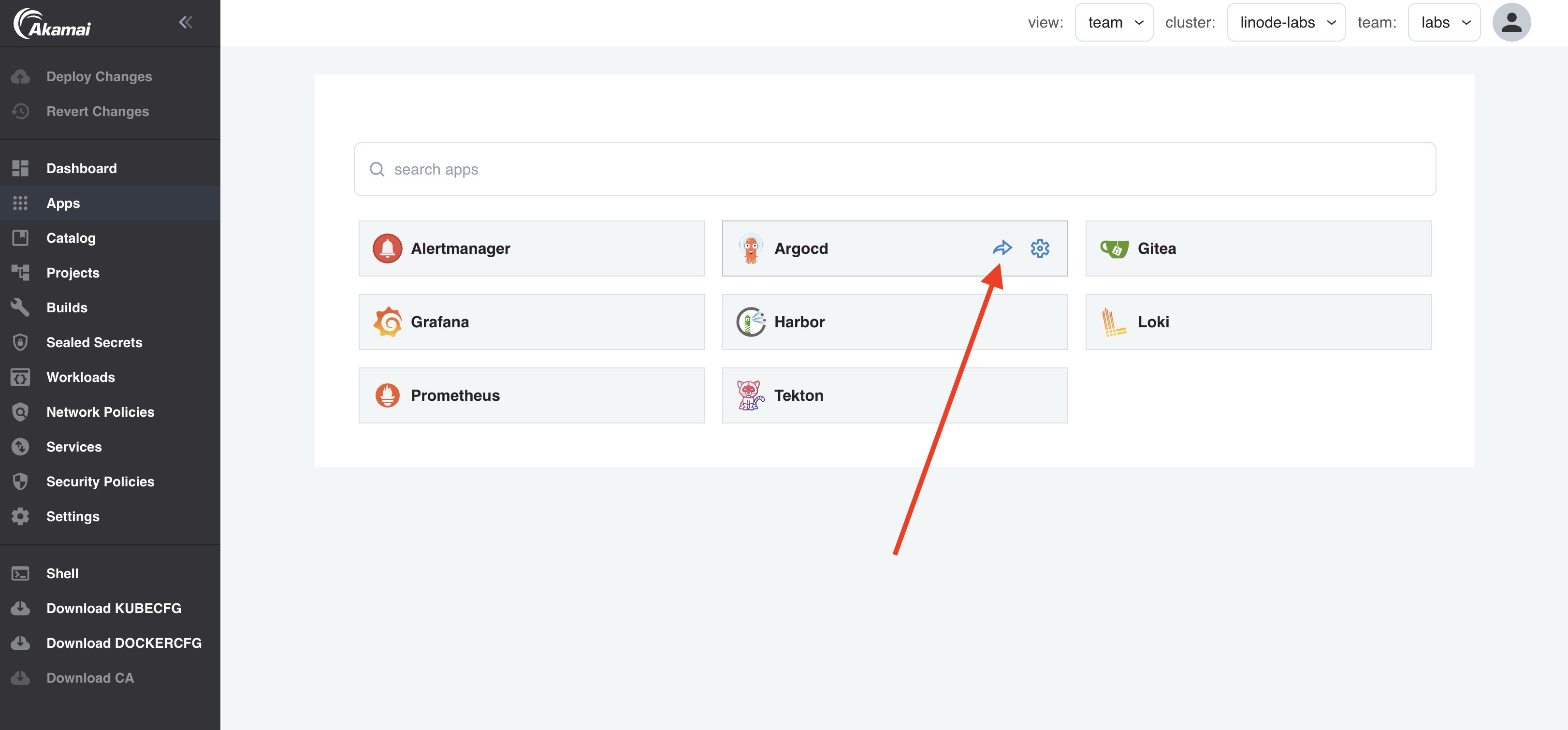Click the Download KUBECFG cloud icon
Viewport: 1568px width, 730px height.
pyautogui.click(x=20, y=608)
